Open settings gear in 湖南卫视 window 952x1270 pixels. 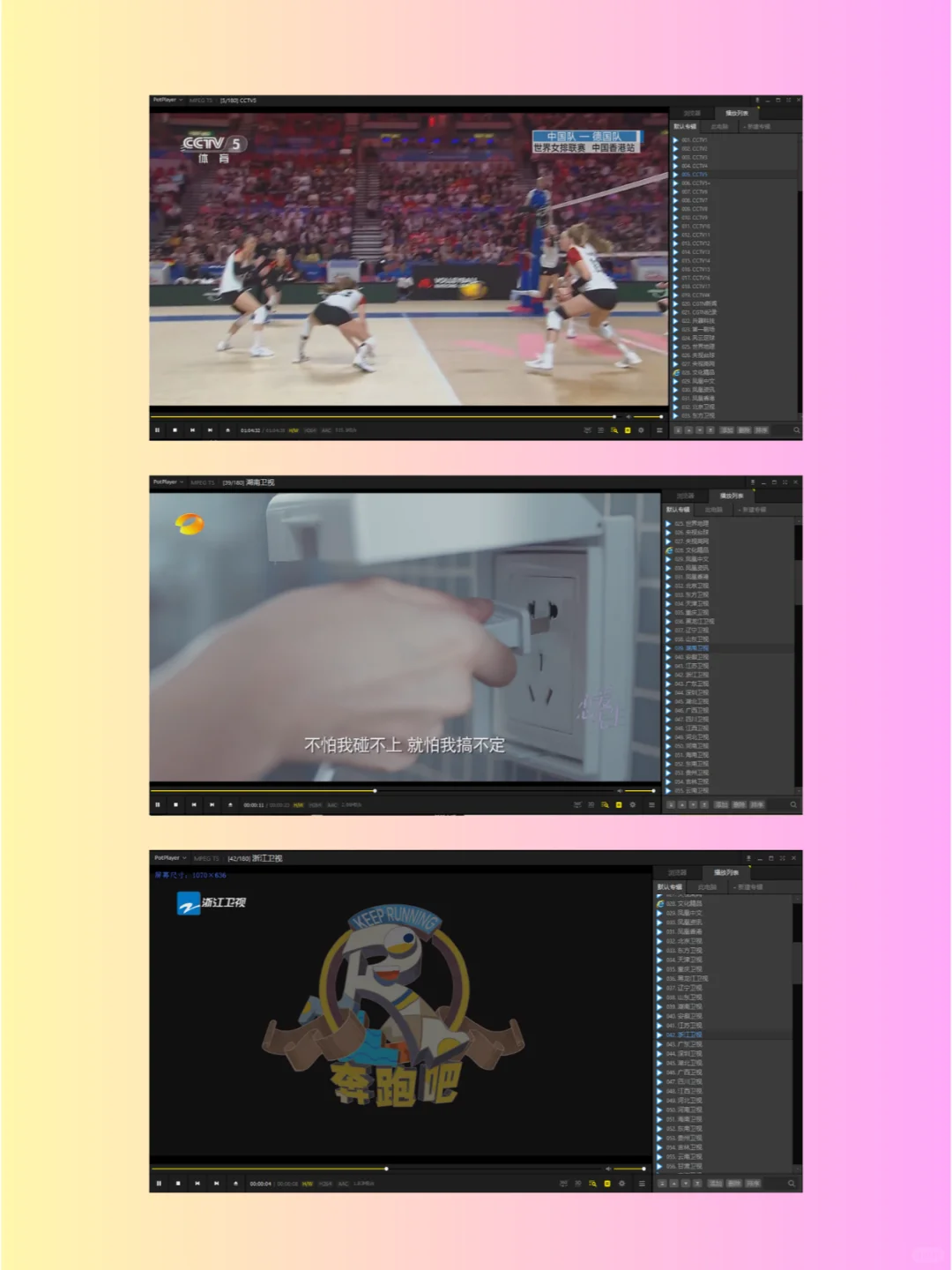pyautogui.click(x=632, y=804)
